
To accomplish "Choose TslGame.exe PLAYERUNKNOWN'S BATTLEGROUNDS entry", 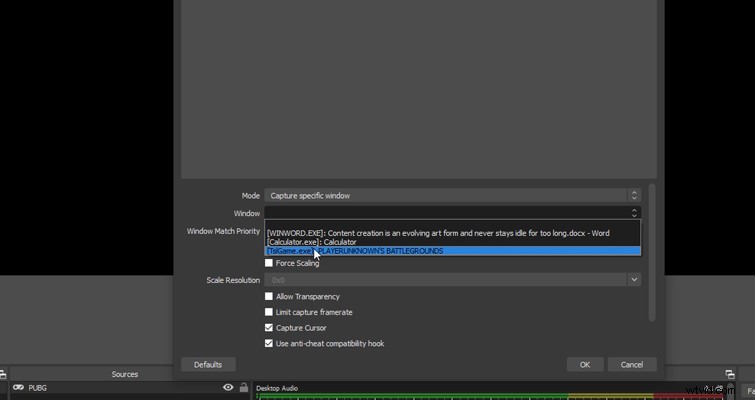I will pos(453,251).
